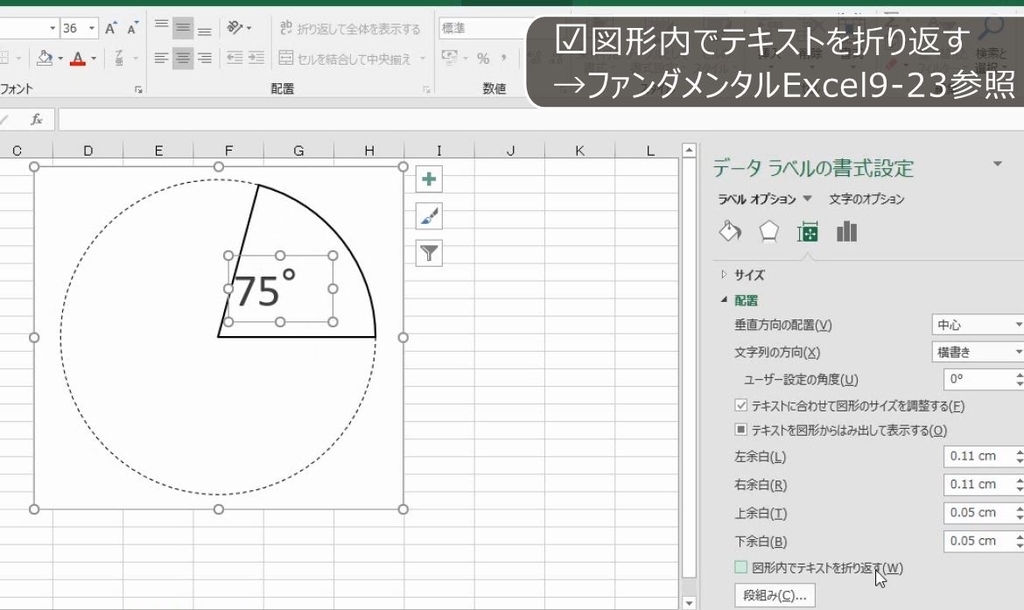The width and height of the screenshot is (1024, 610).
Task: Open Chart Filters with the funnel icon
Action: point(429,253)
